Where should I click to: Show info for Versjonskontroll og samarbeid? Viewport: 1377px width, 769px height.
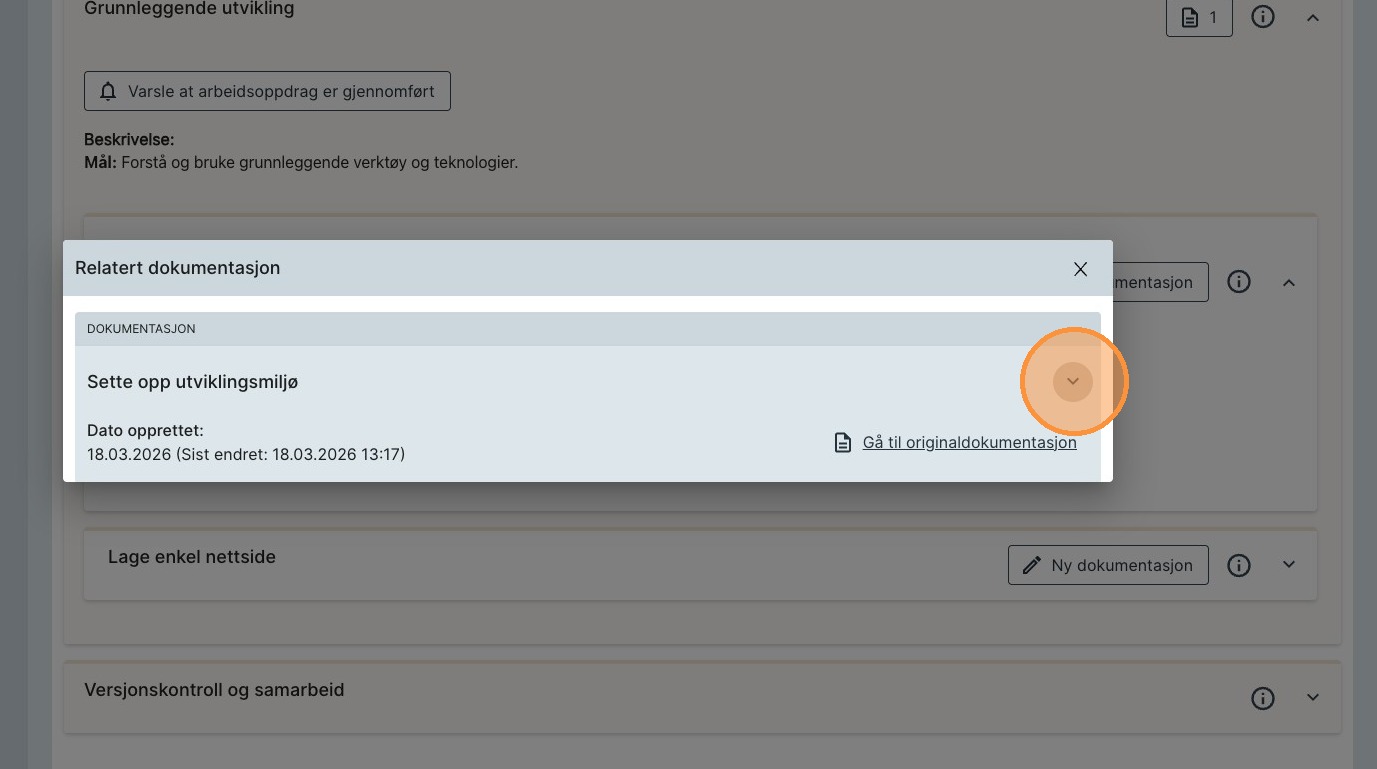[1263, 697]
